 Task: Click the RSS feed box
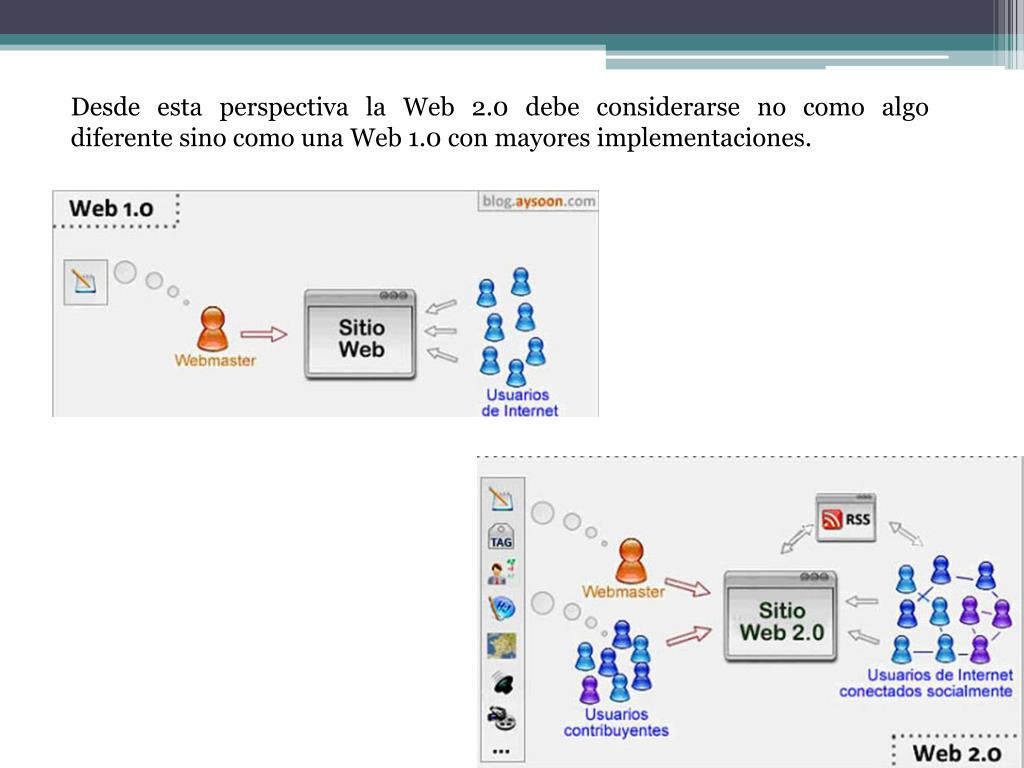pyautogui.click(x=846, y=518)
